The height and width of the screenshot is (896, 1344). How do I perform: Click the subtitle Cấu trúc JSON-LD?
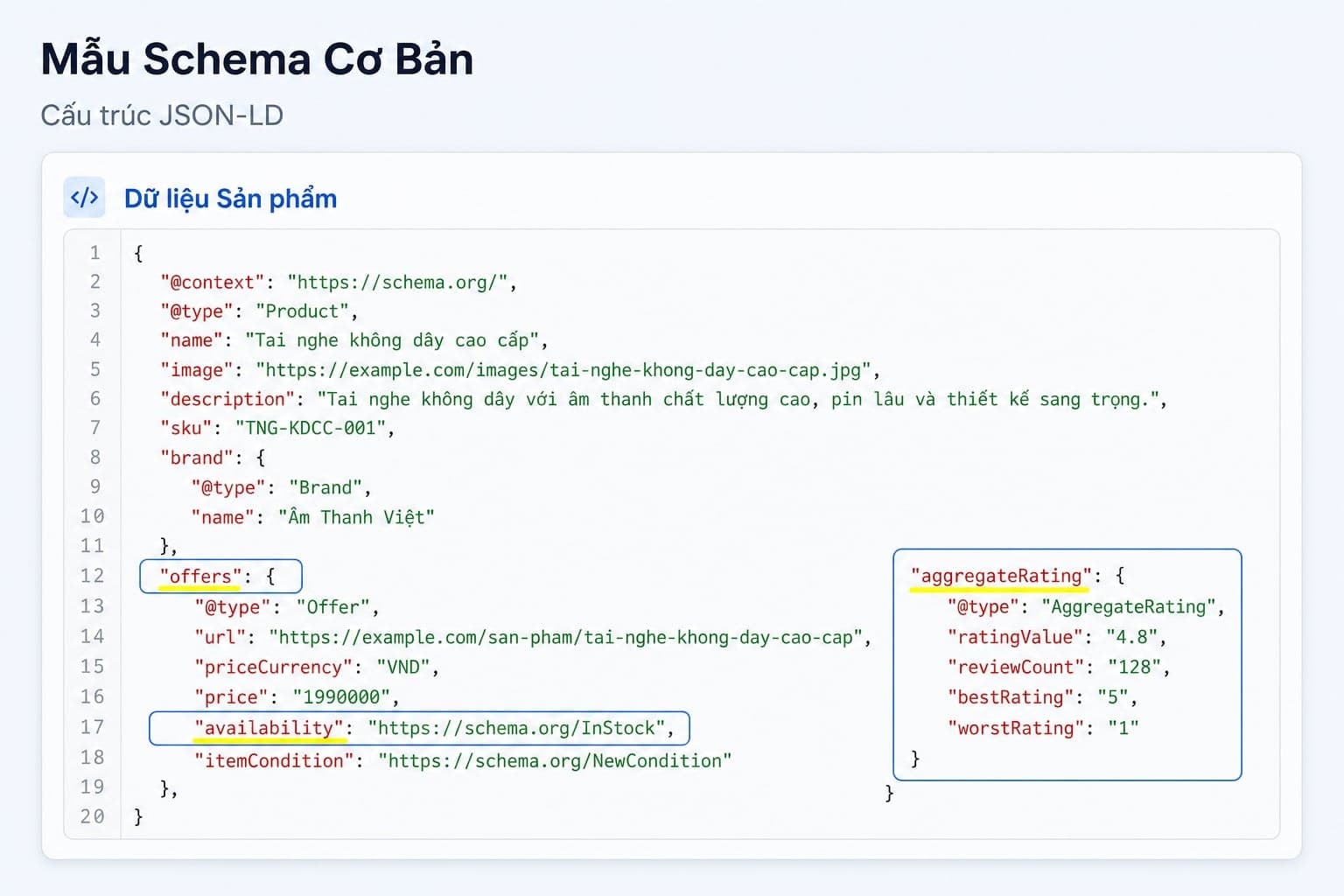point(162,115)
